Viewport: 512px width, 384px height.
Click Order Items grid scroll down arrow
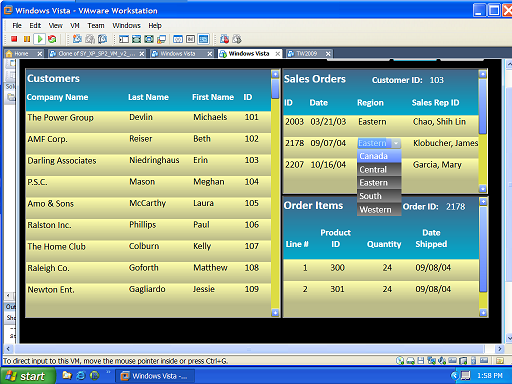(x=483, y=313)
